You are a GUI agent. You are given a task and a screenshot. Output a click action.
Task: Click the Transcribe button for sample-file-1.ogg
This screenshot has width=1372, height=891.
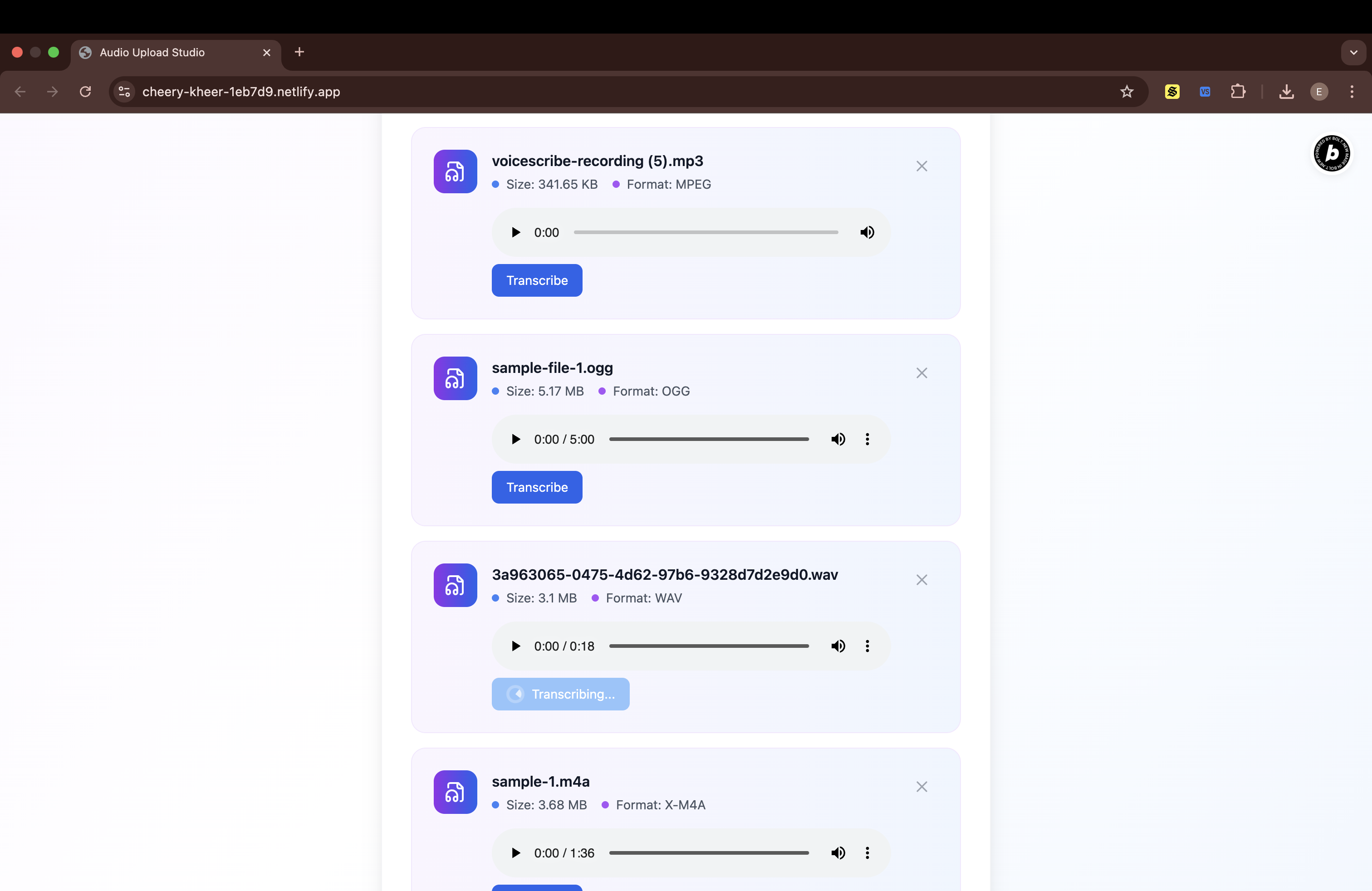pos(536,487)
